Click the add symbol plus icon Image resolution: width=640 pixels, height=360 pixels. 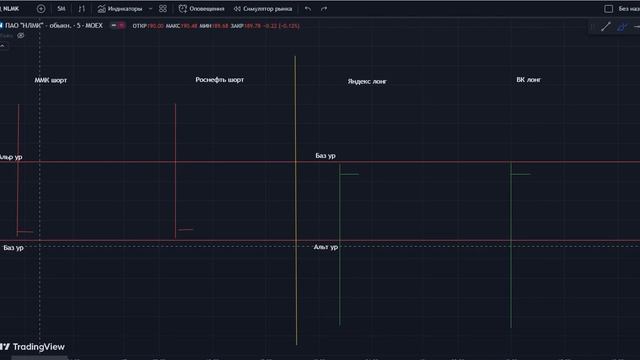pyautogui.click(x=41, y=9)
